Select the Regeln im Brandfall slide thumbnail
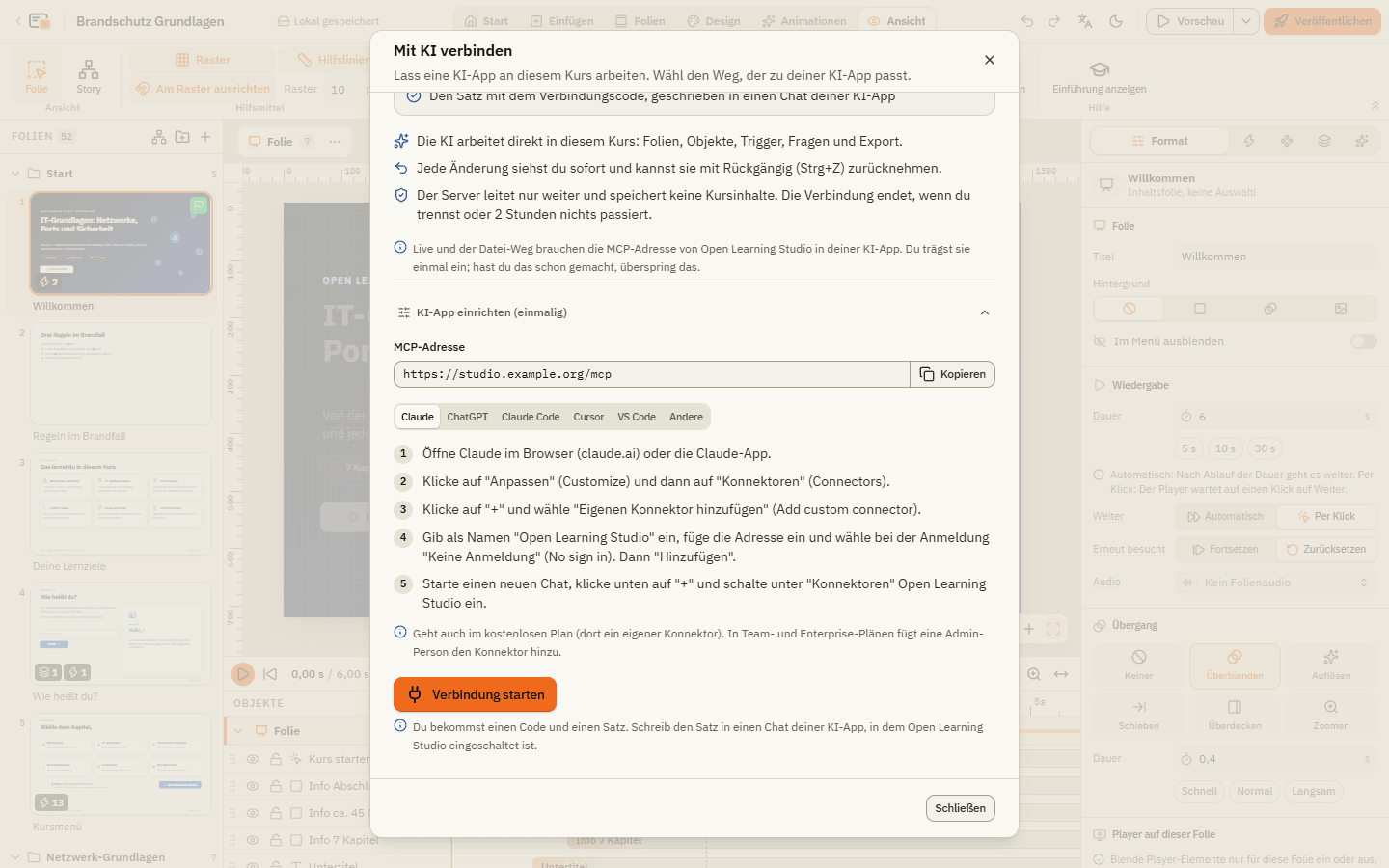Screen dimensions: 1389x868 pyautogui.click(x=121, y=373)
